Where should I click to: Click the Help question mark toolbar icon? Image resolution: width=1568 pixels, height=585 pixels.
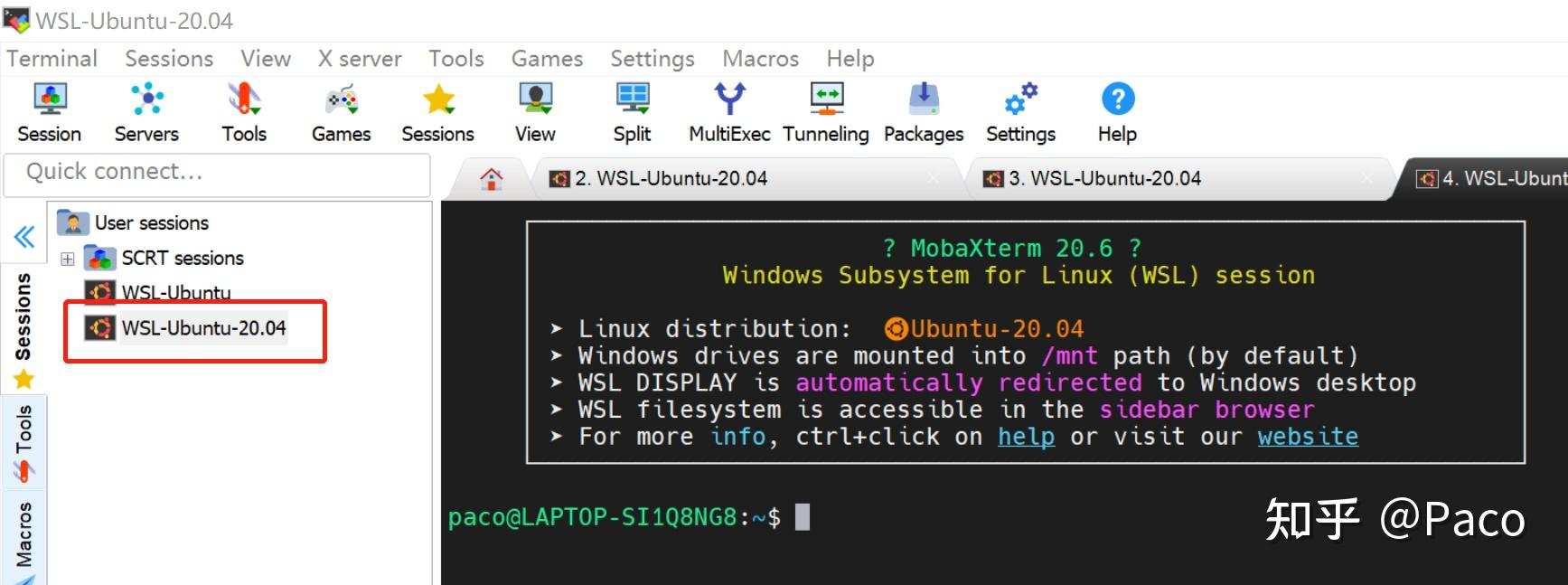(1118, 98)
